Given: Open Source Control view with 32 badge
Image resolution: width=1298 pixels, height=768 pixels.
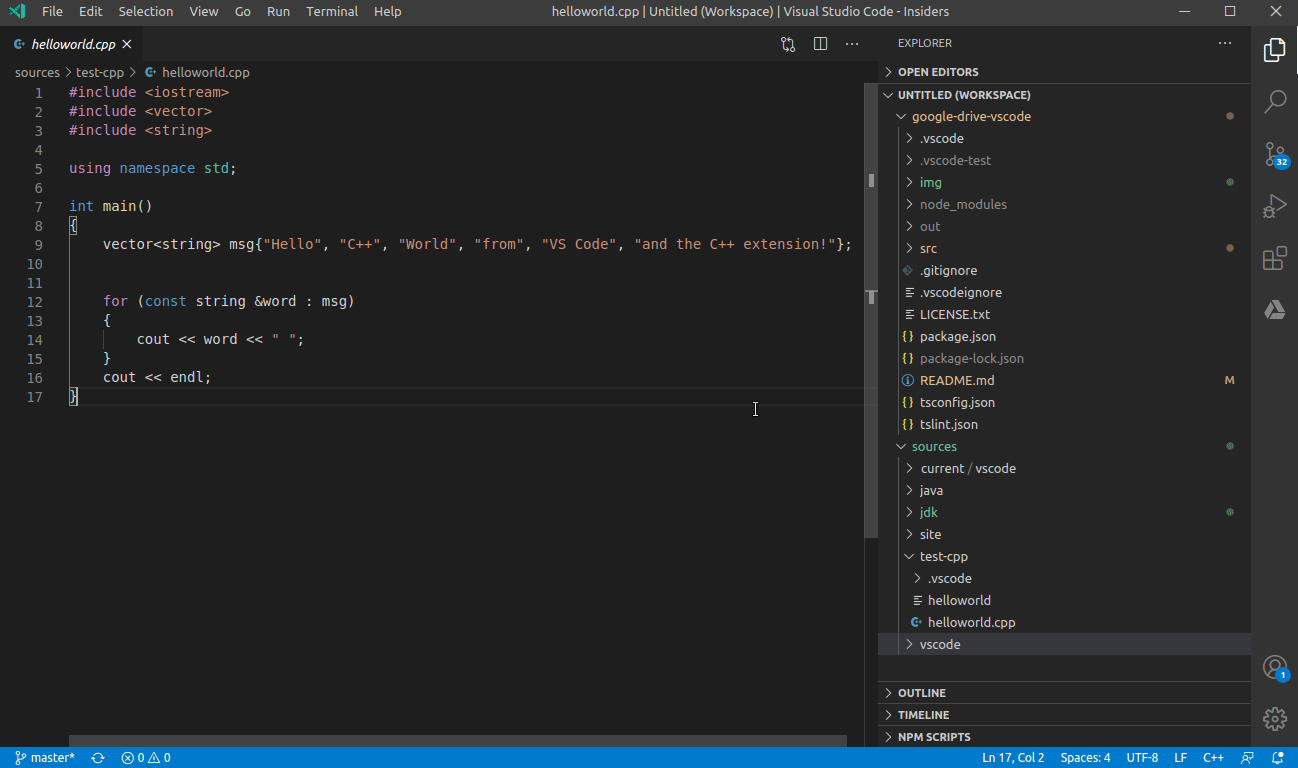Looking at the screenshot, I should click(x=1274, y=153).
